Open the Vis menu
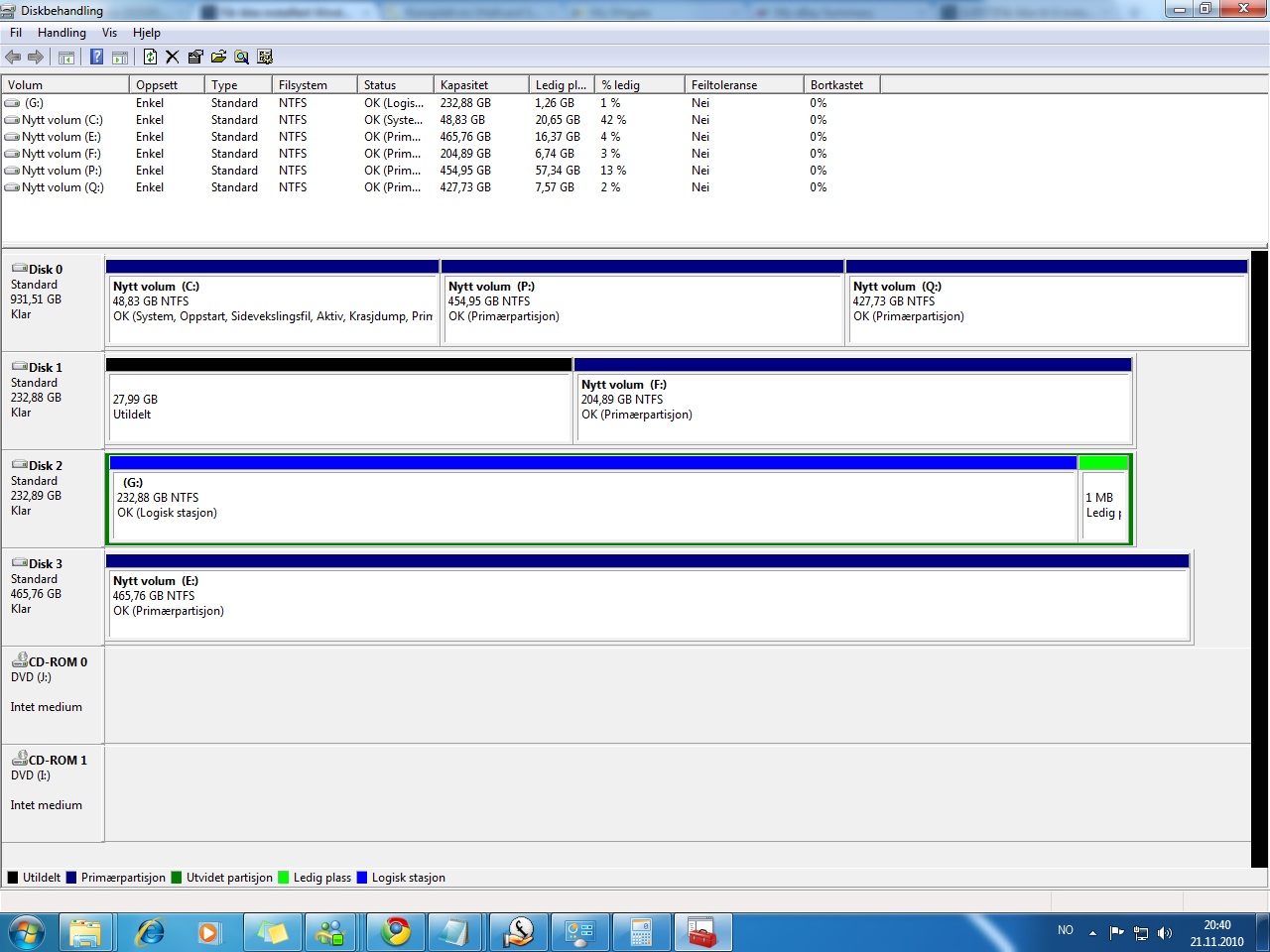The image size is (1270, 952). [109, 33]
